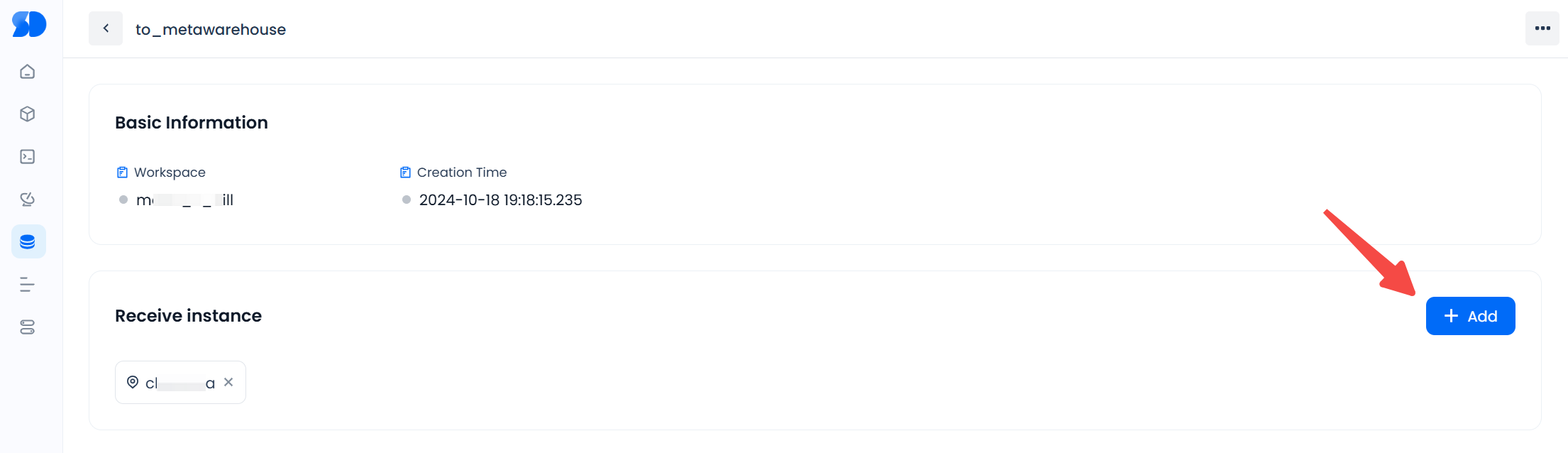1568x453 pixels.
Task: Select the highlighted database sidebar icon
Action: pos(28,242)
